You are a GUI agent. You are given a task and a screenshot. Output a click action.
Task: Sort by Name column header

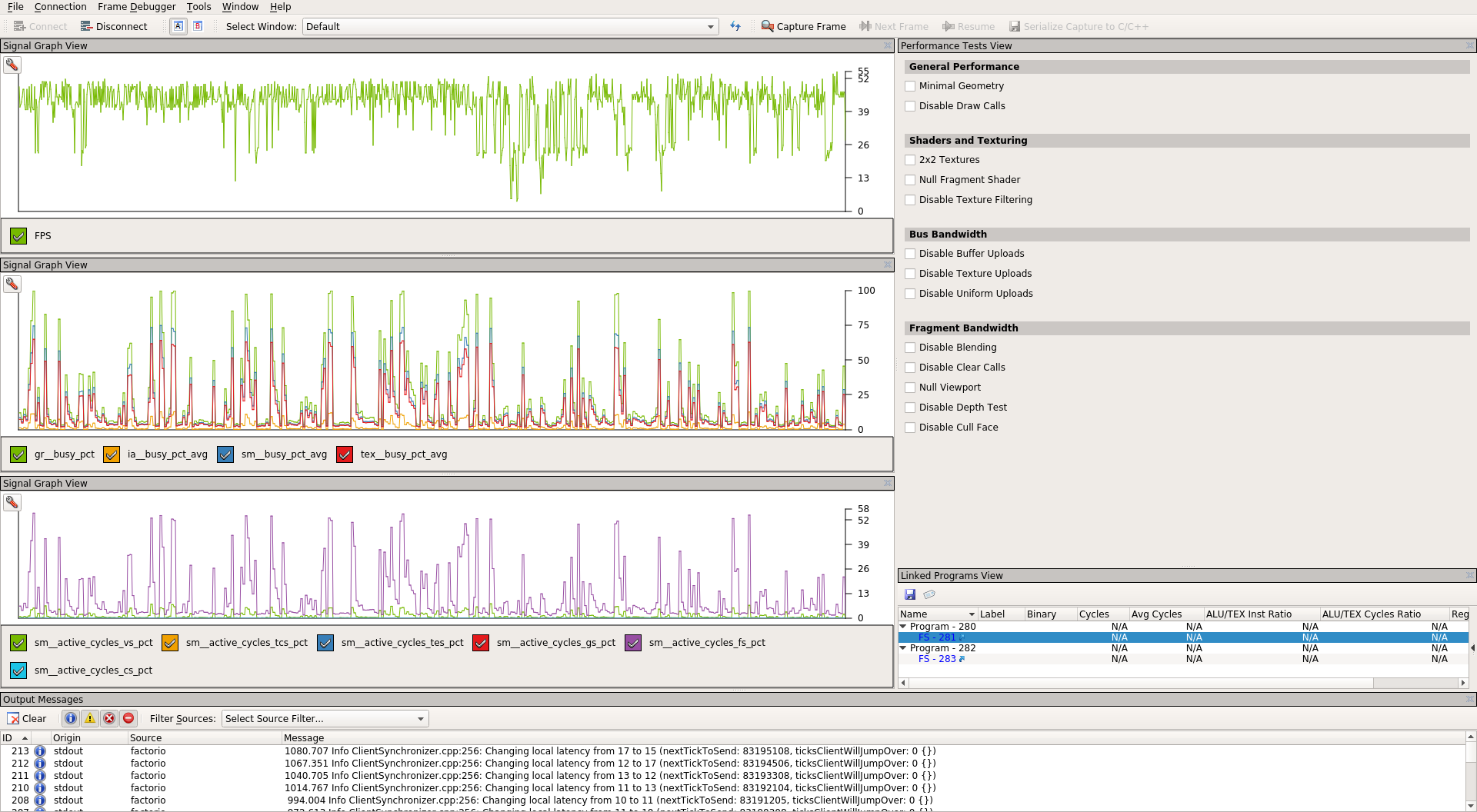point(937,614)
